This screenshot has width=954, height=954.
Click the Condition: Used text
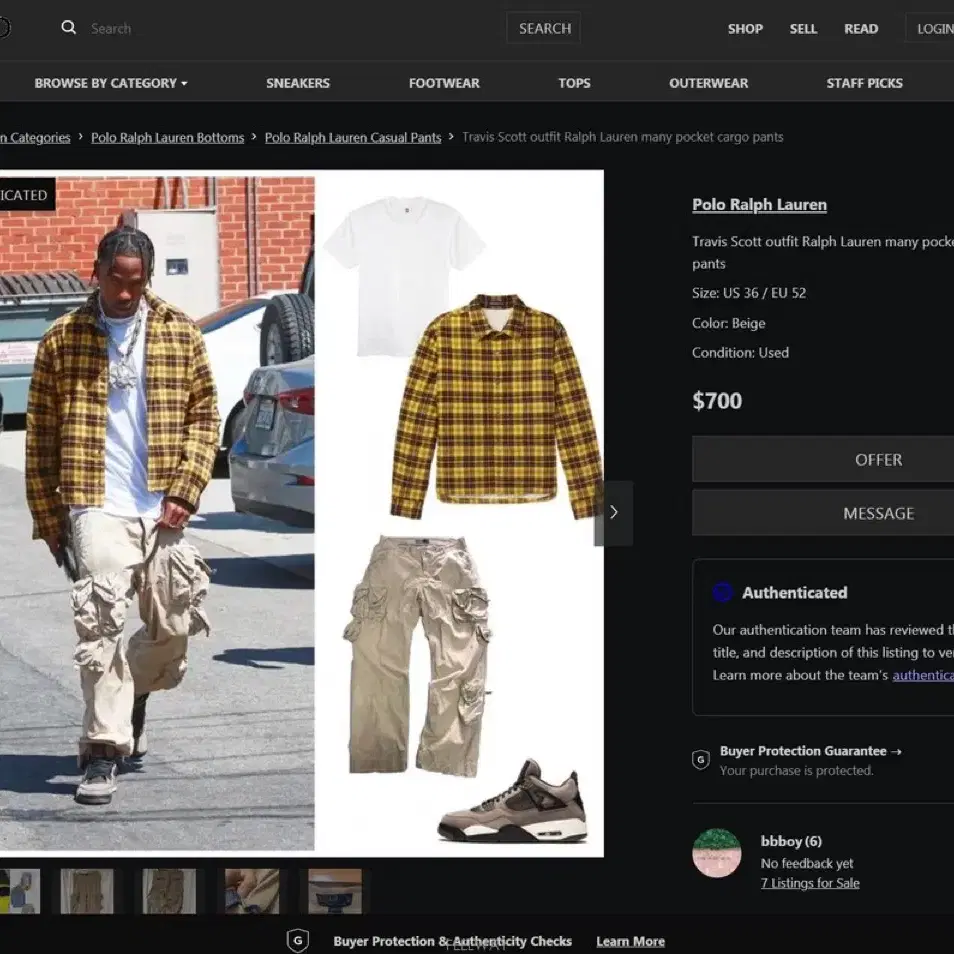[x=740, y=352]
